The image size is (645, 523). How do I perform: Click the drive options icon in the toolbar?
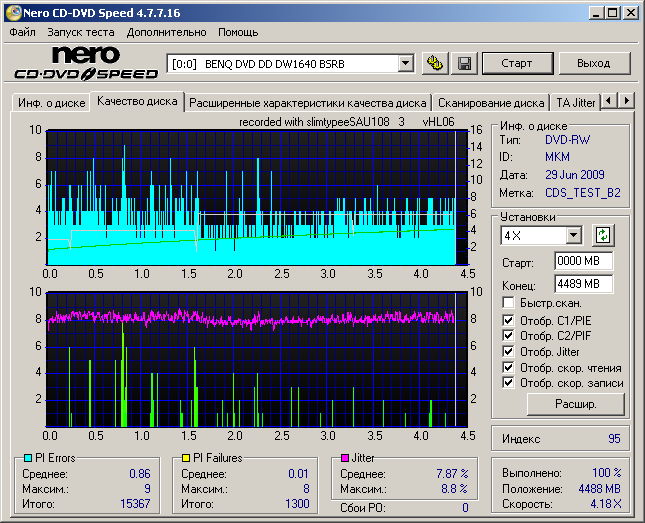click(x=434, y=63)
